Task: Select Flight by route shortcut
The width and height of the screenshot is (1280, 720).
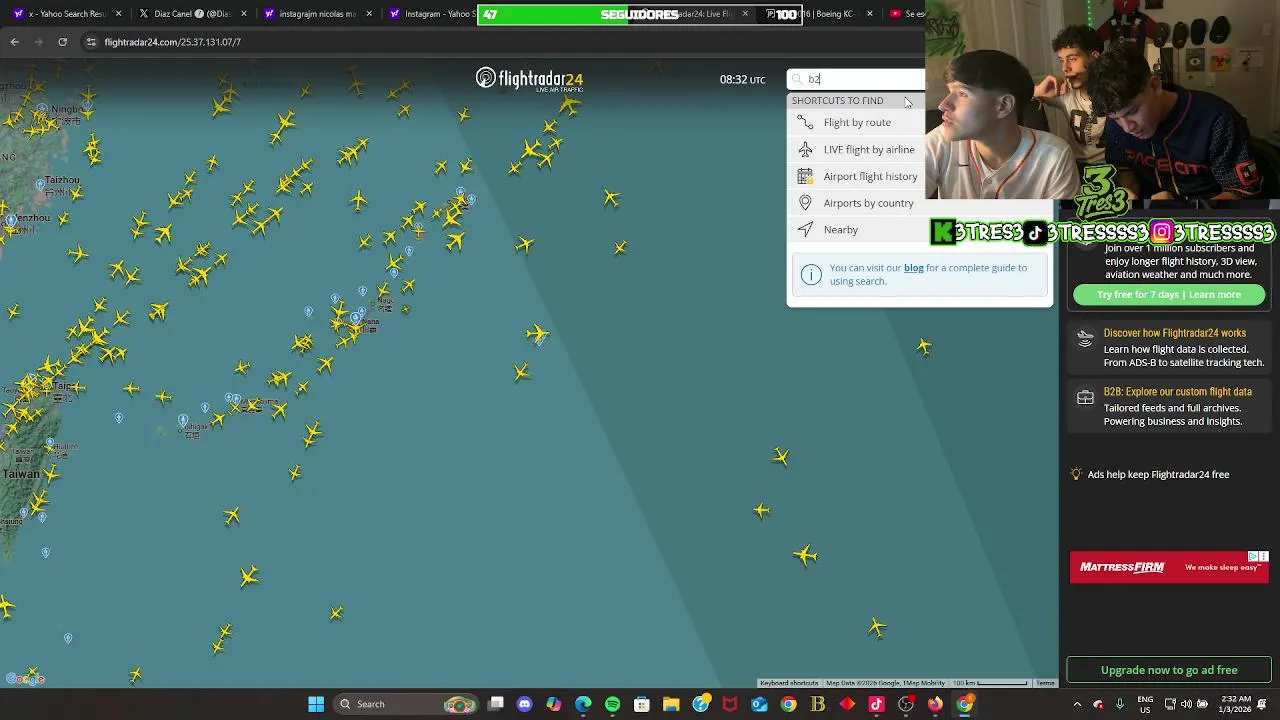Action: tap(857, 122)
